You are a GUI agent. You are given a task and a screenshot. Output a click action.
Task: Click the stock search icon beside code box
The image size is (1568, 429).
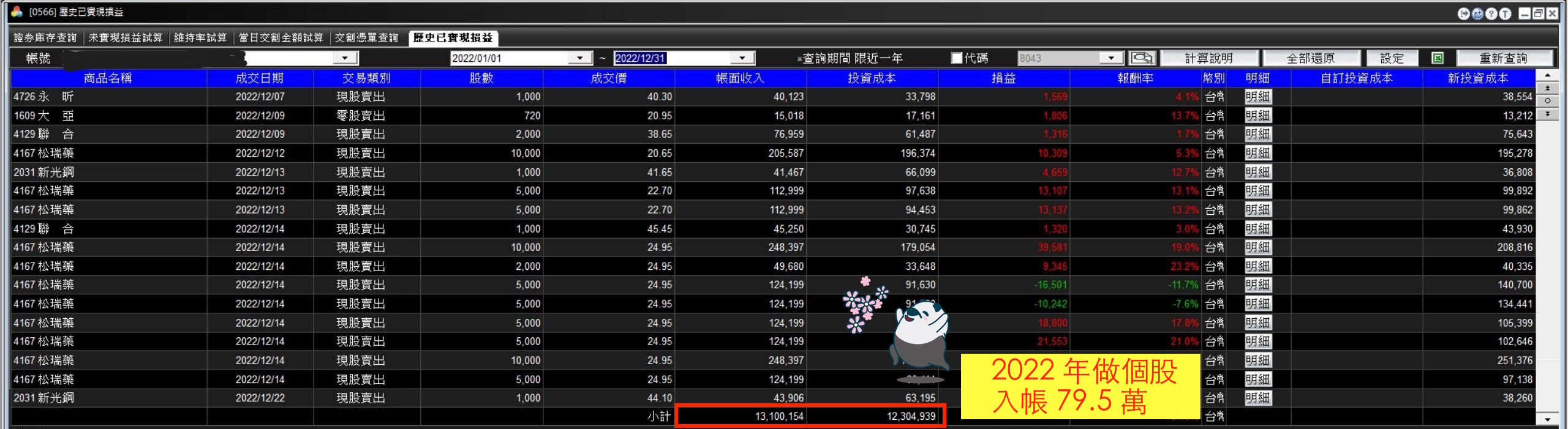[x=1142, y=58]
